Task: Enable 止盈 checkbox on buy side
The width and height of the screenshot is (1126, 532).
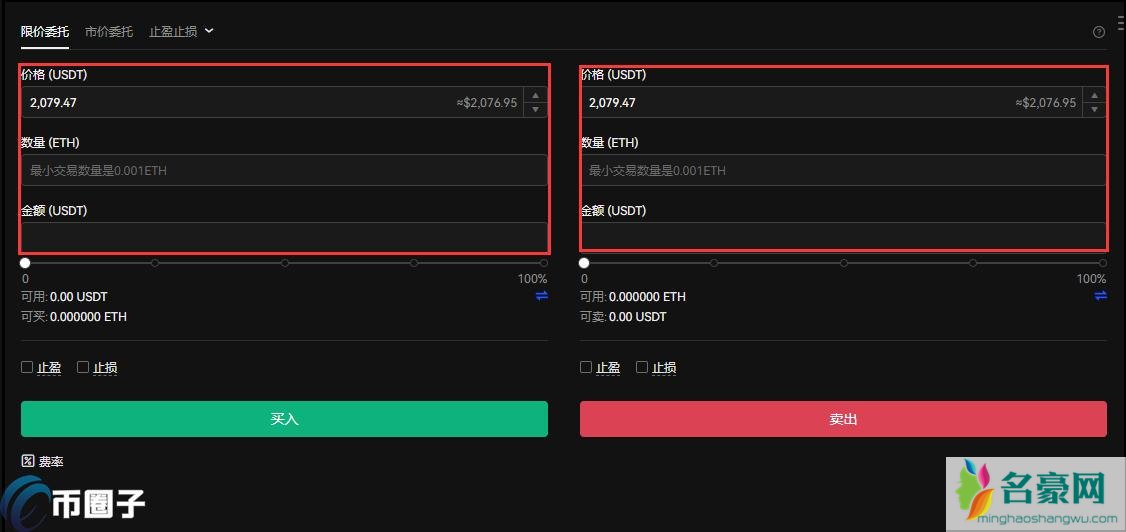Action: pyautogui.click(x=27, y=367)
